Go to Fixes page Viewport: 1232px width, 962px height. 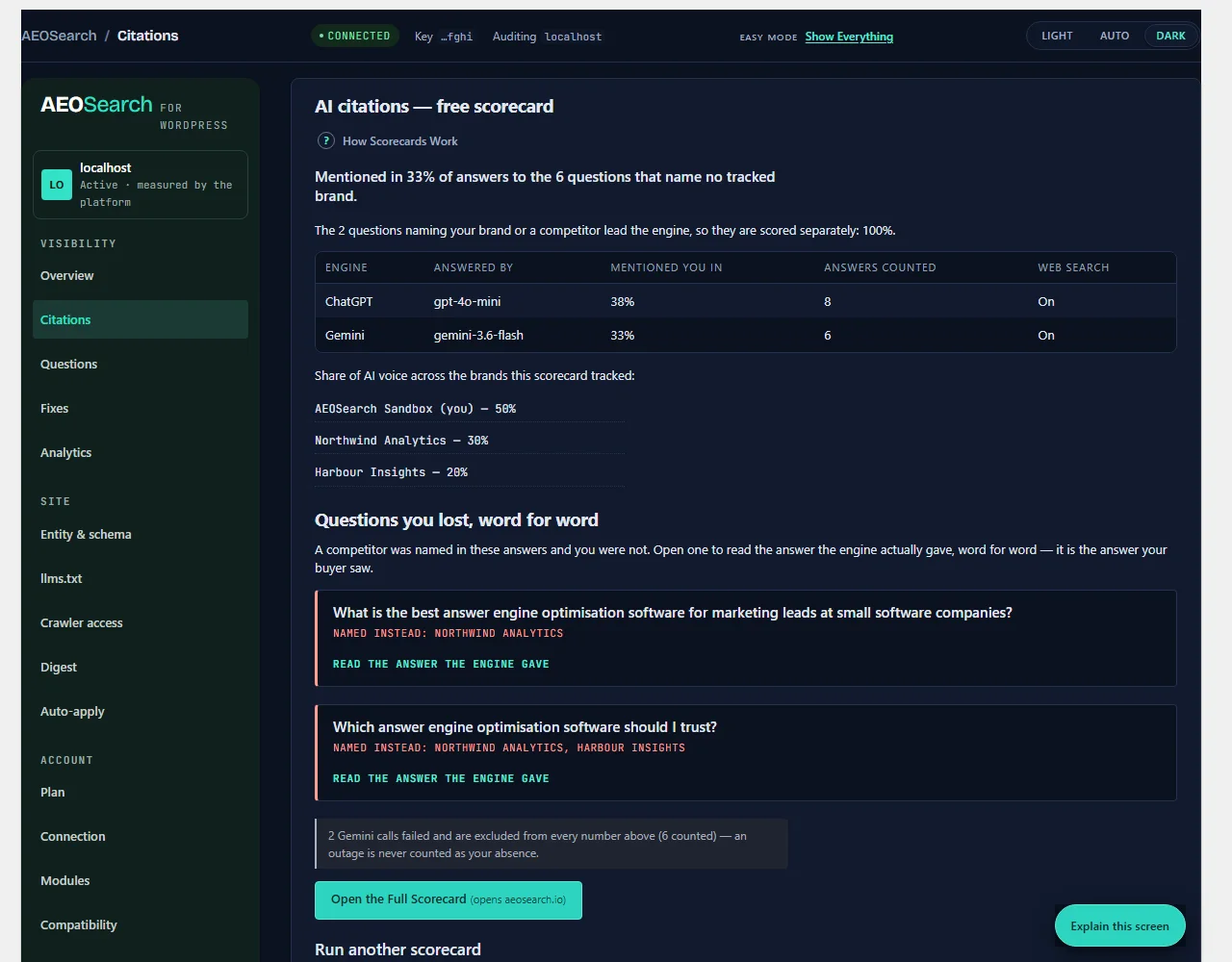(141, 408)
